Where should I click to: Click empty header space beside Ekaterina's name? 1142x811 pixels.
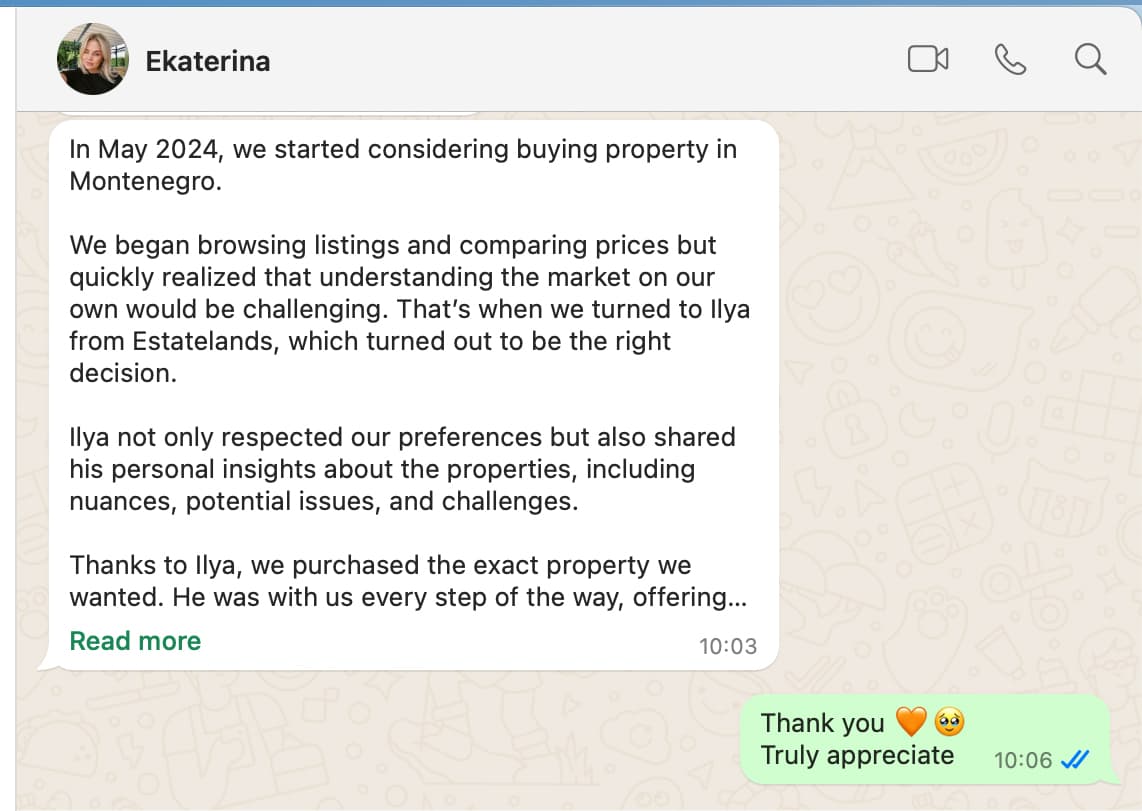[580, 60]
